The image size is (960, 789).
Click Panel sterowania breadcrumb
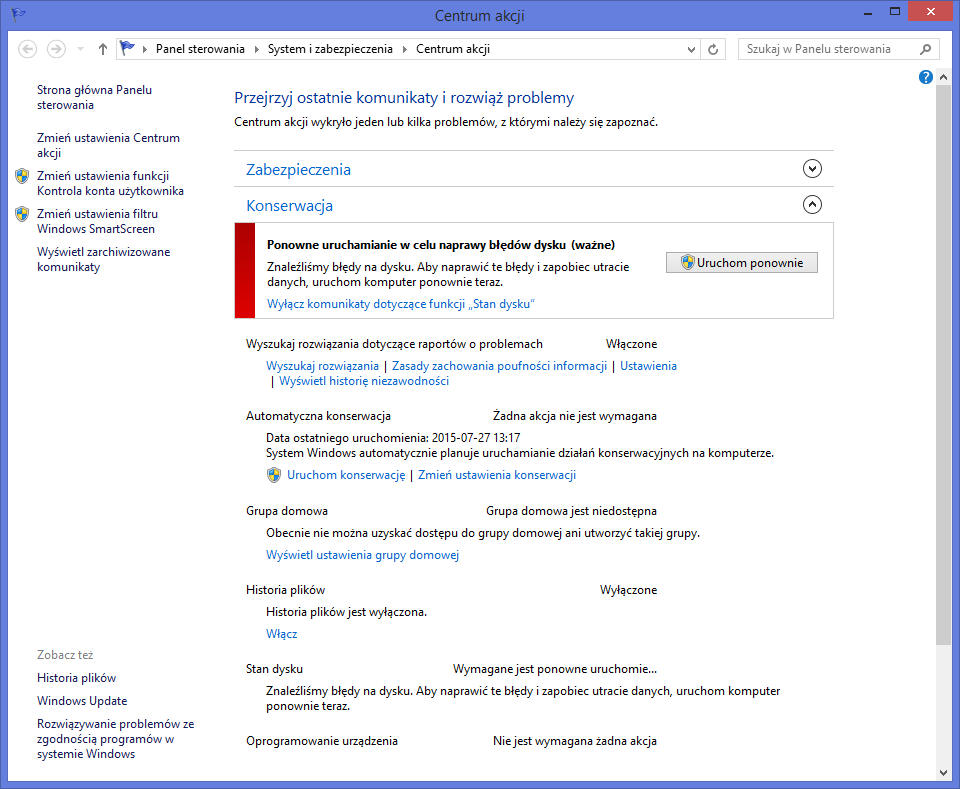[x=200, y=49]
